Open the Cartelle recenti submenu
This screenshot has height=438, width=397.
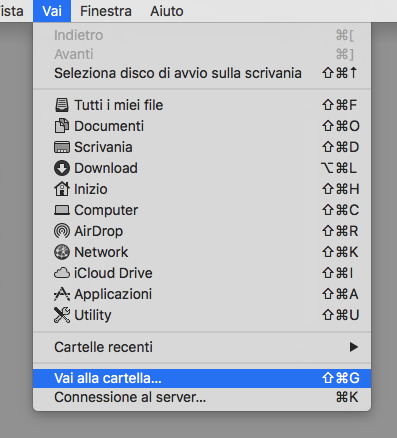[202, 347]
